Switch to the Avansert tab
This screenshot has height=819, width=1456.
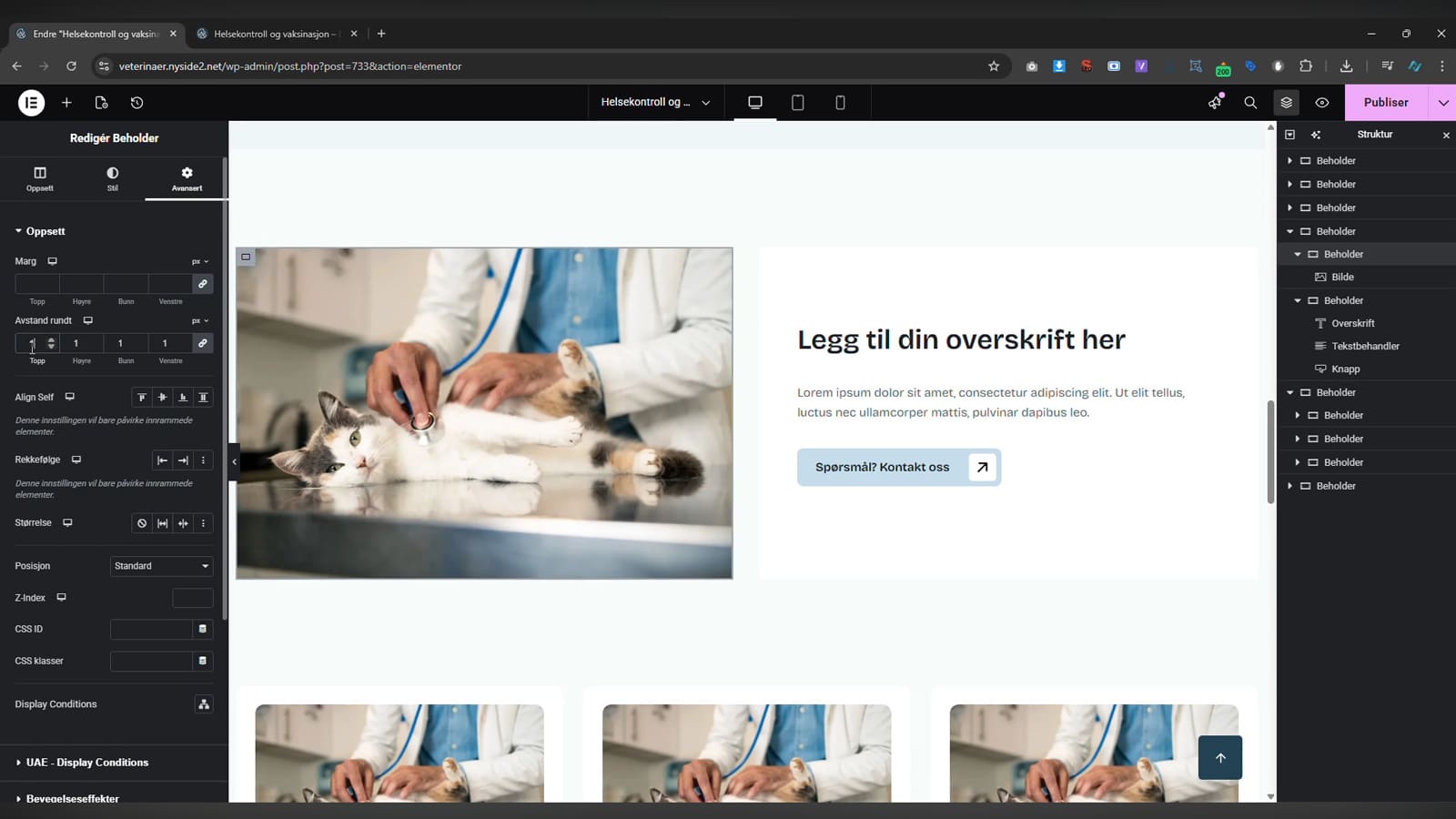pos(187,178)
